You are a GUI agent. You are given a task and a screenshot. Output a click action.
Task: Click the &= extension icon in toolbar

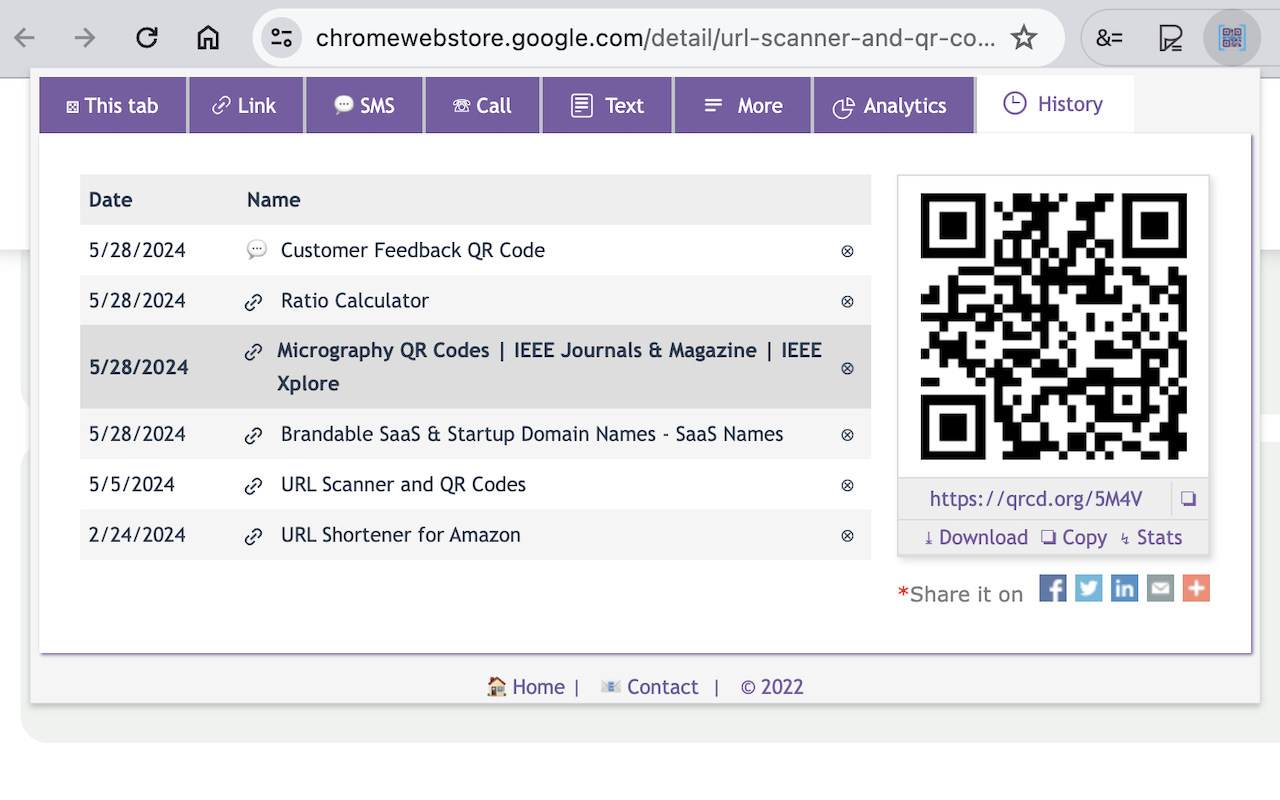pyautogui.click(x=1110, y=38)
